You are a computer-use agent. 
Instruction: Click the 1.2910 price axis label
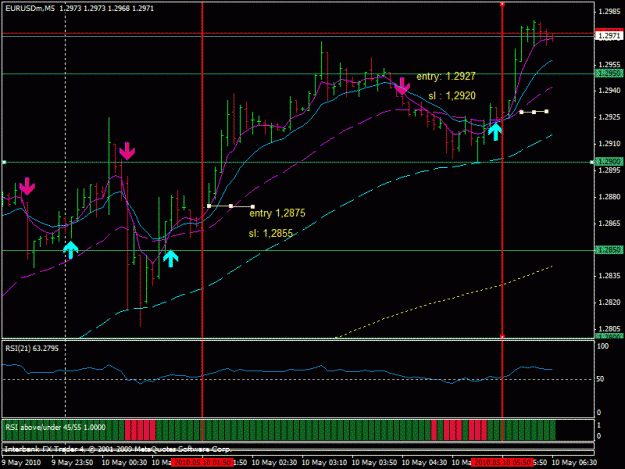(x=609, y=144)
